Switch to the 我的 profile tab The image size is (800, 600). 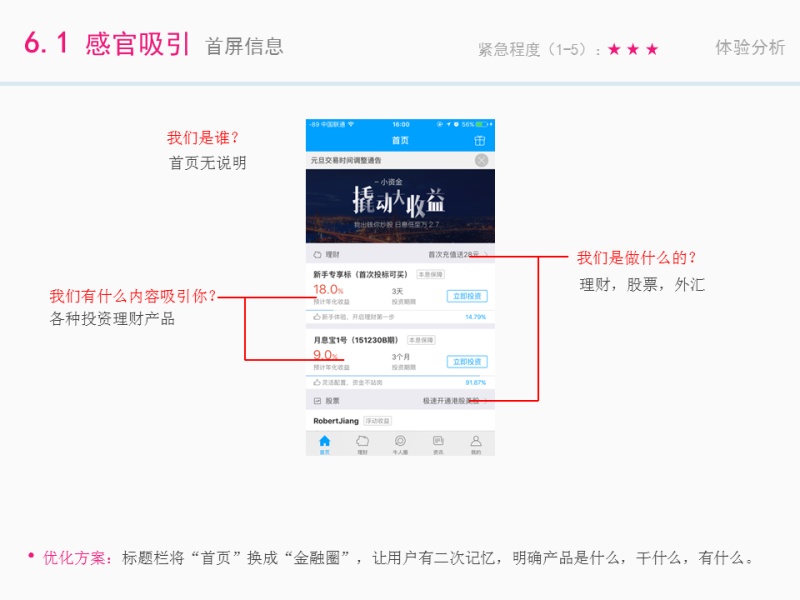point(476,443)
